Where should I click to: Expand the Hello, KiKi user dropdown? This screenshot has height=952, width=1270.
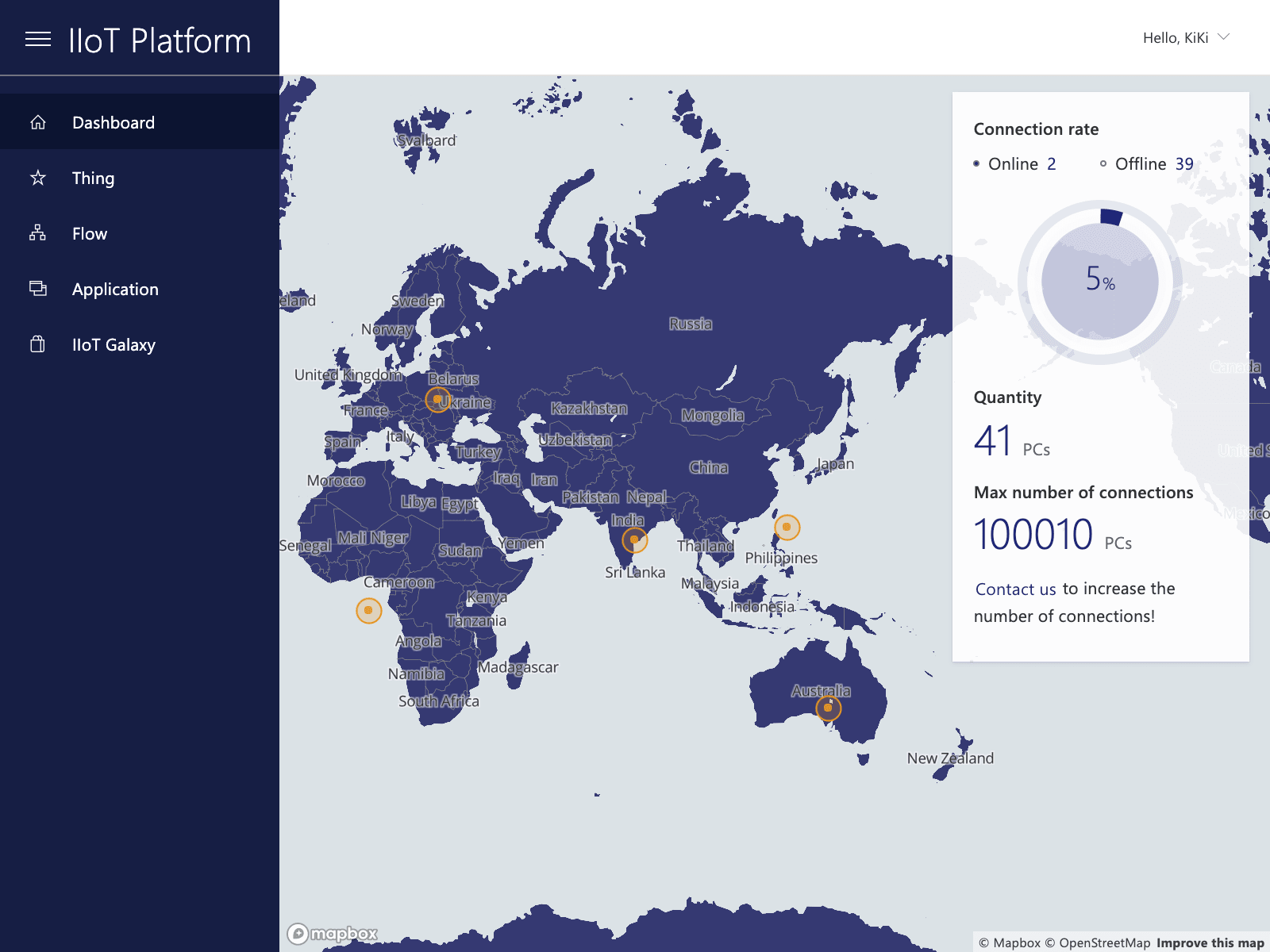(1176, 38)
